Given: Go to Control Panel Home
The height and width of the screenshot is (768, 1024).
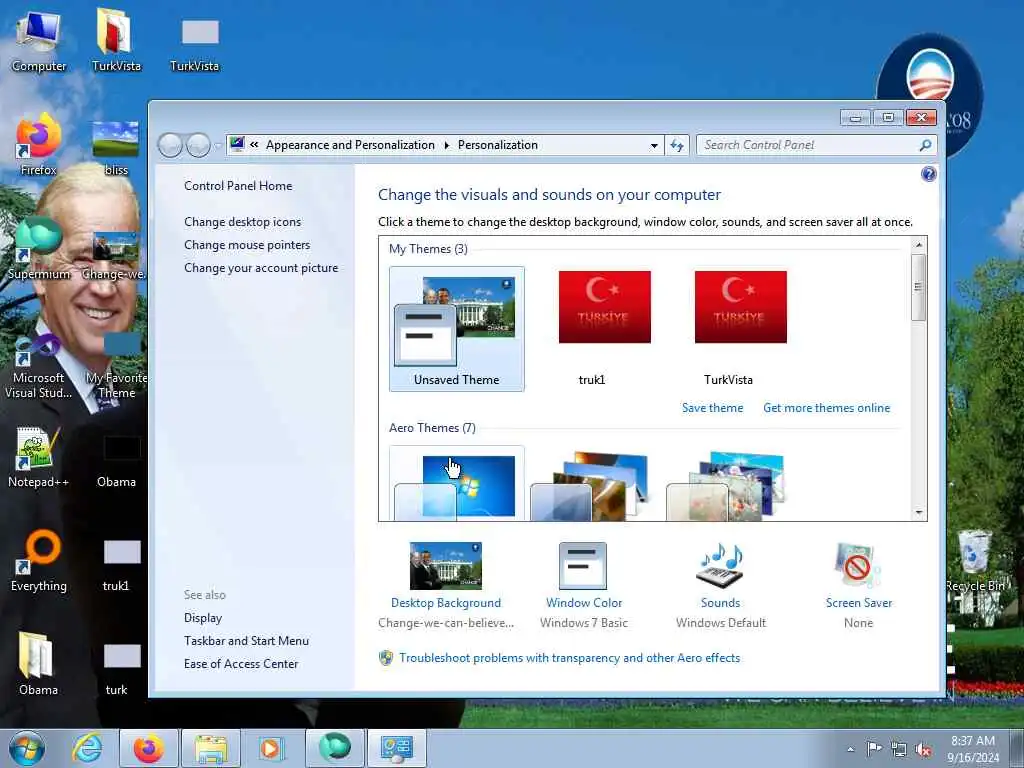Looking at the screenshot, I should point(238,186).
